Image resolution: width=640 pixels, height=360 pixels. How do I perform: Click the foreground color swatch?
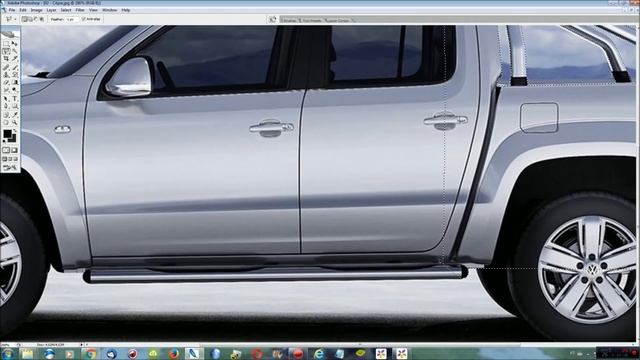(x=7, y=133)
